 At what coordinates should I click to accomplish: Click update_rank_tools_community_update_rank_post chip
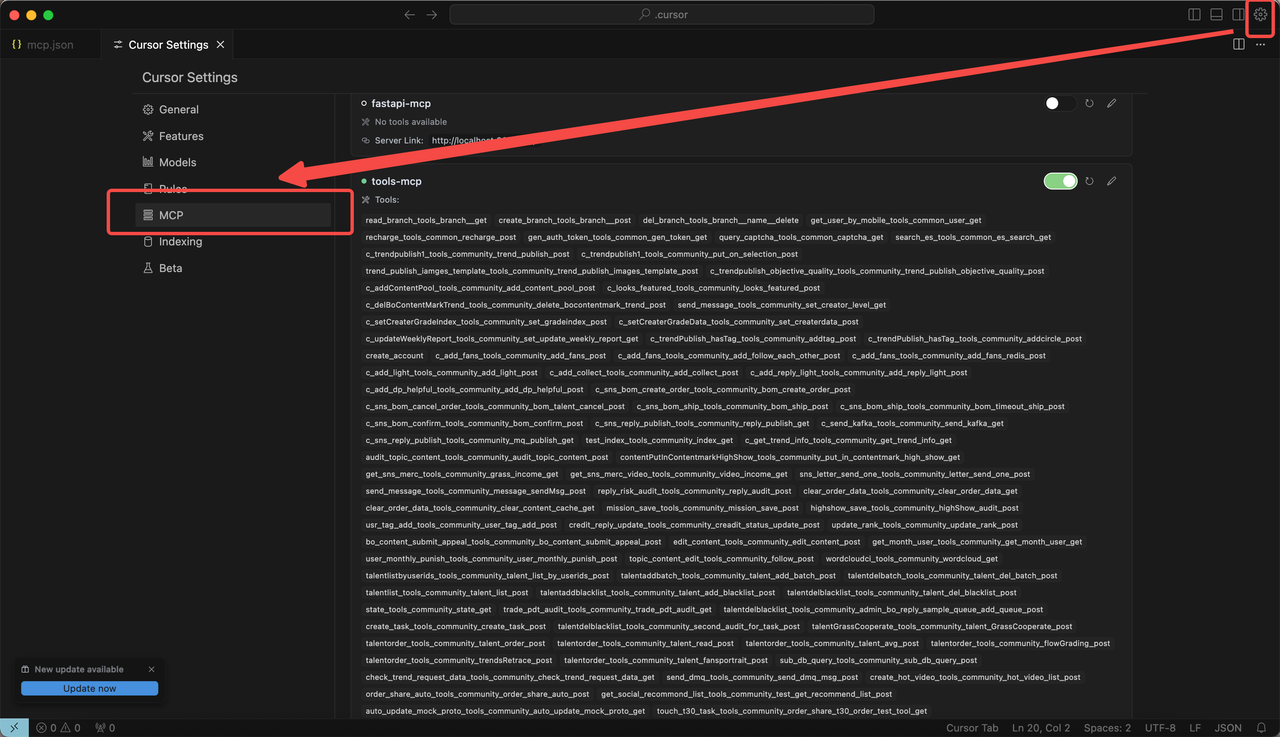pos(925,525)
